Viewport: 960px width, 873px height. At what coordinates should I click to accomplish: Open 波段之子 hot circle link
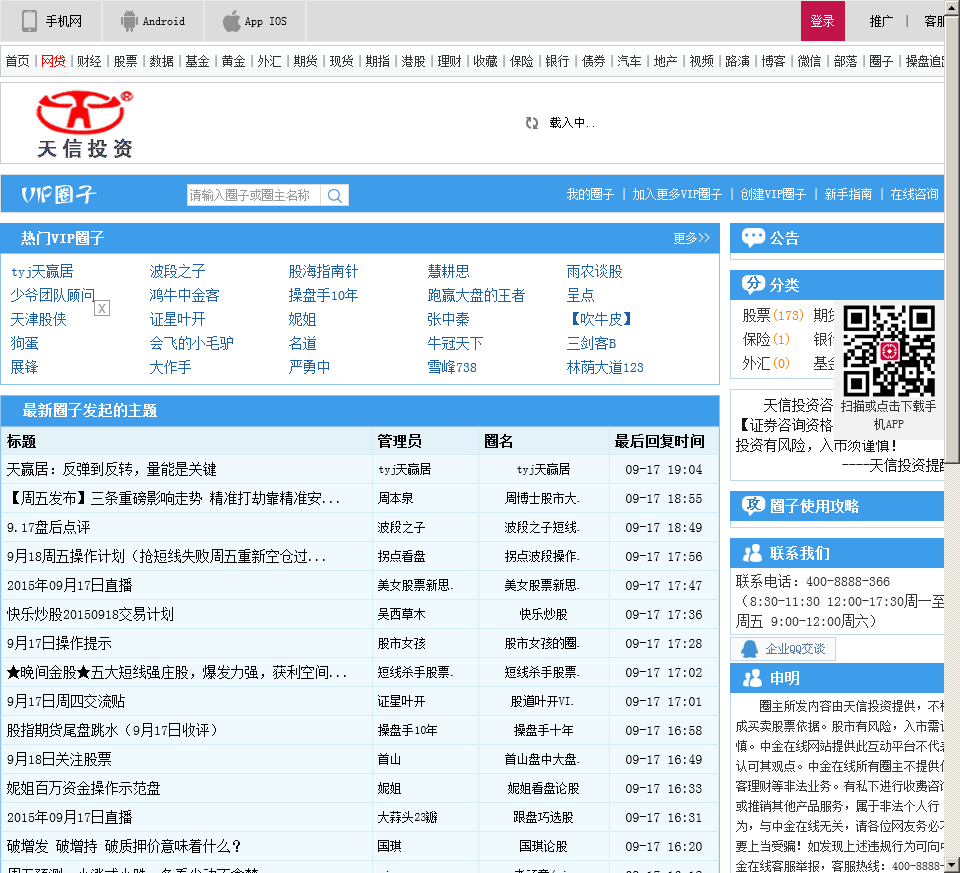pos(178,271)
